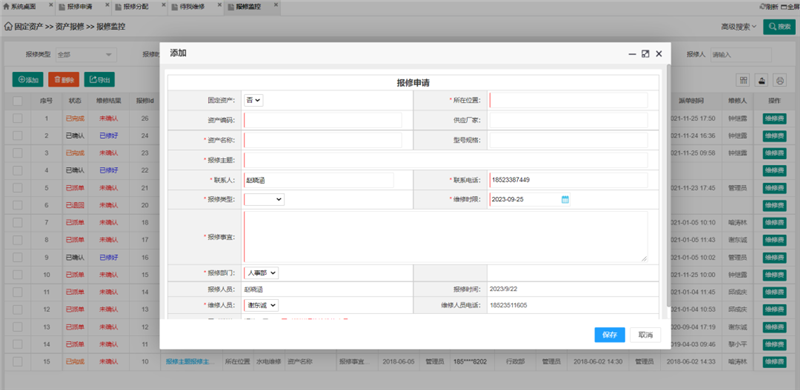
Task: Click the column layout grid icon
Action: [743, 80]
